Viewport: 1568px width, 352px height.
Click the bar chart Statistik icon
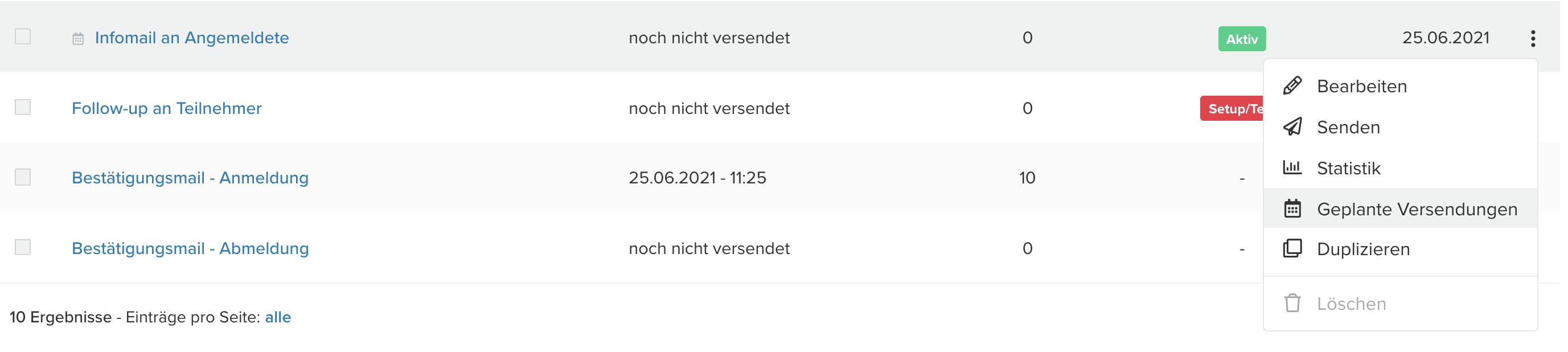click(x=1292, y=167)
